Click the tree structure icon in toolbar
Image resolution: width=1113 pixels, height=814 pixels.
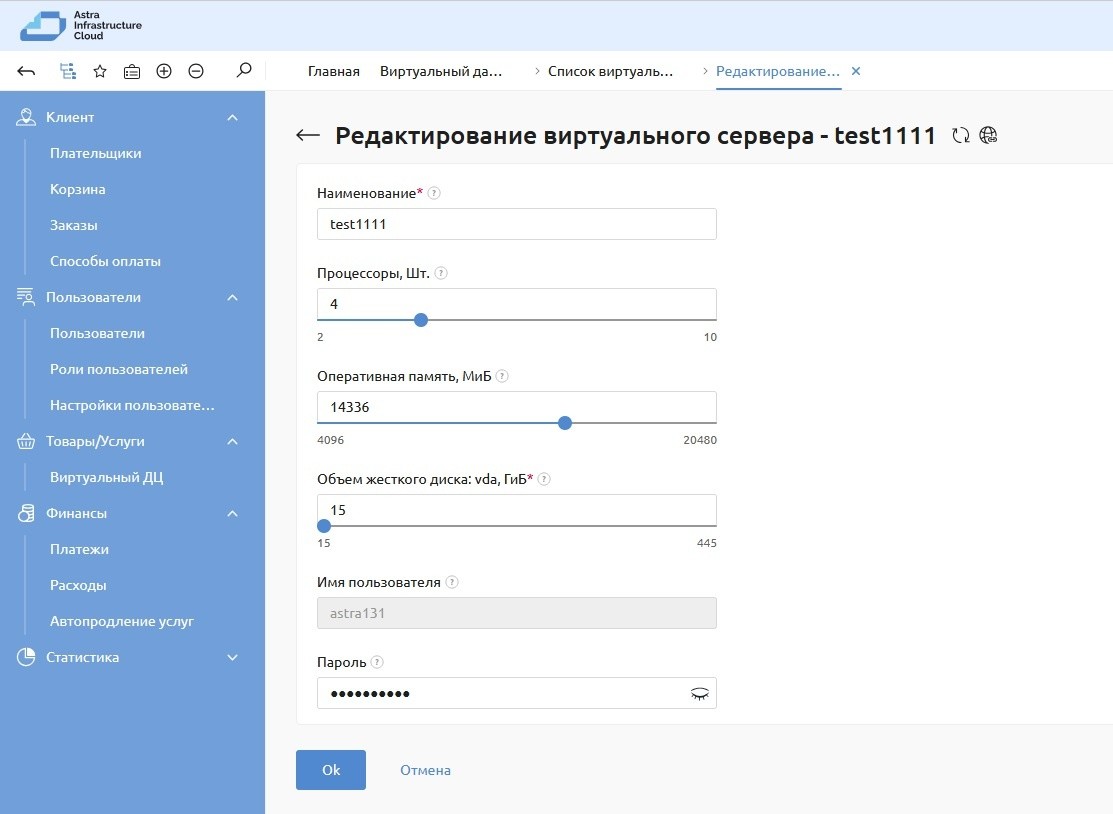tap(68, 71)
